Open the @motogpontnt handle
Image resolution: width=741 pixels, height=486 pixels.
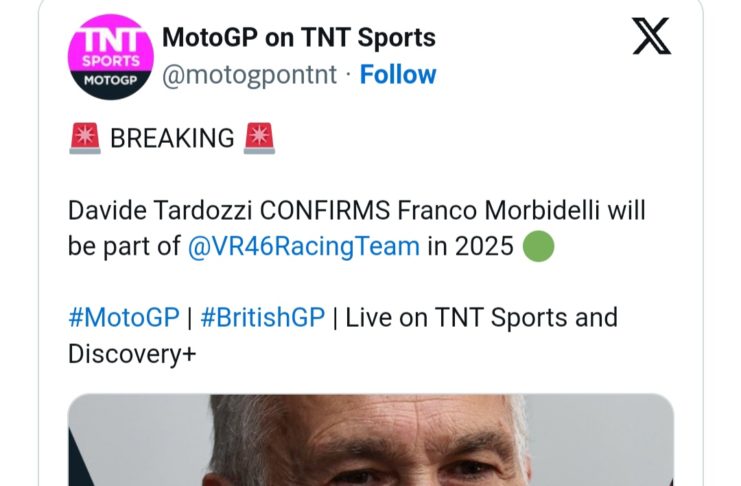(x=254, y=75)
